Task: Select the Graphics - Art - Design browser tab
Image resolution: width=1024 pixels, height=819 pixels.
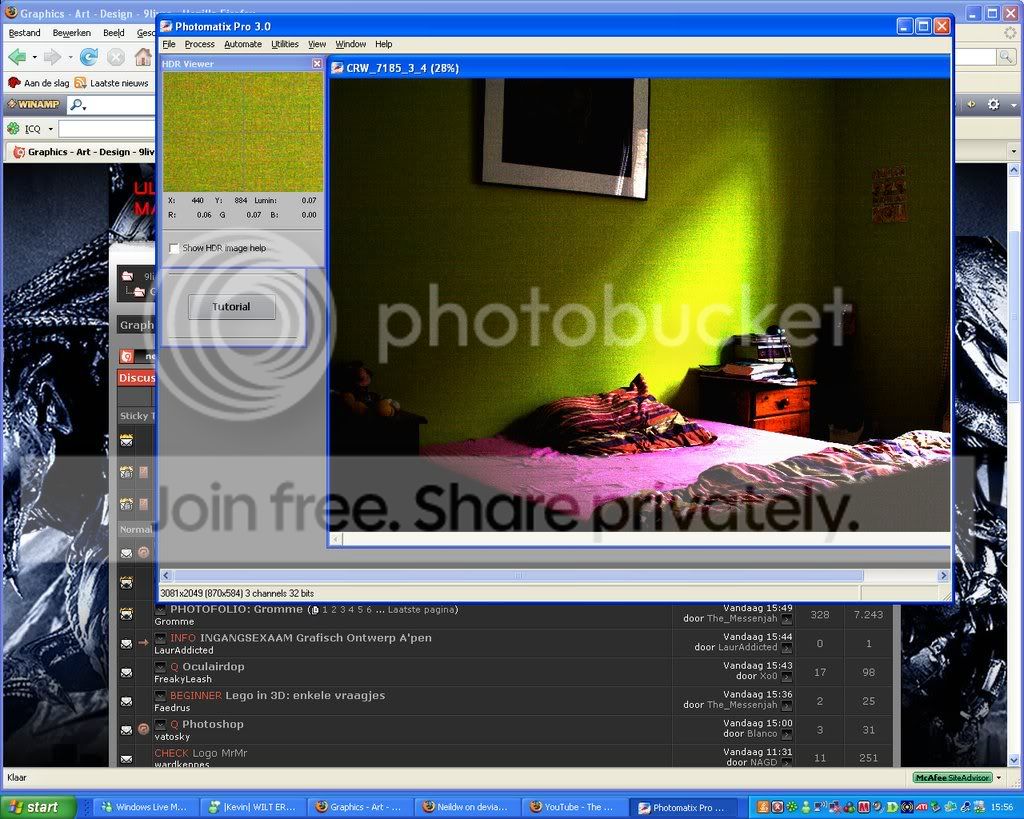Action: [x=84, y=152]
